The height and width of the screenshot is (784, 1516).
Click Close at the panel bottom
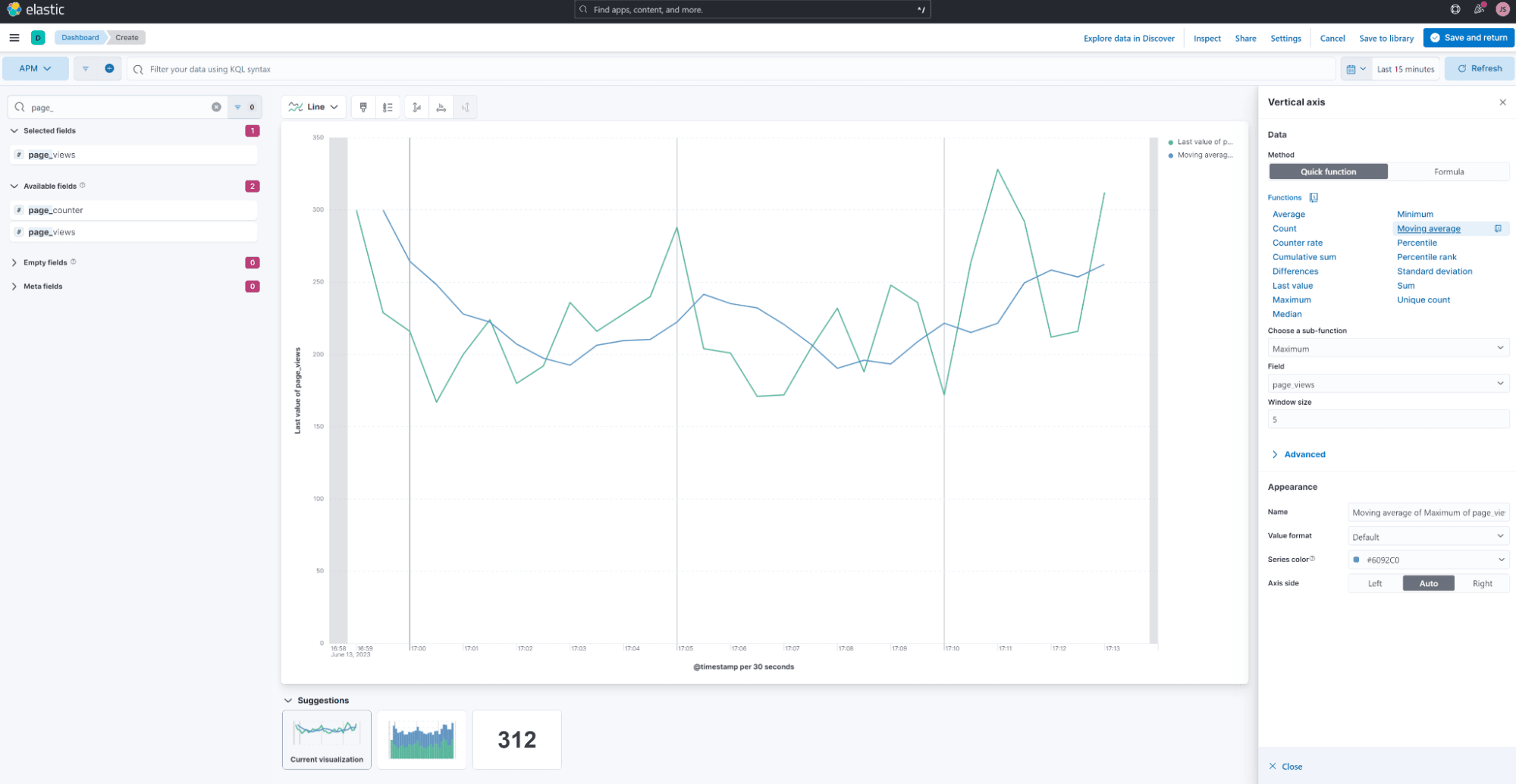coord(1285,767)
